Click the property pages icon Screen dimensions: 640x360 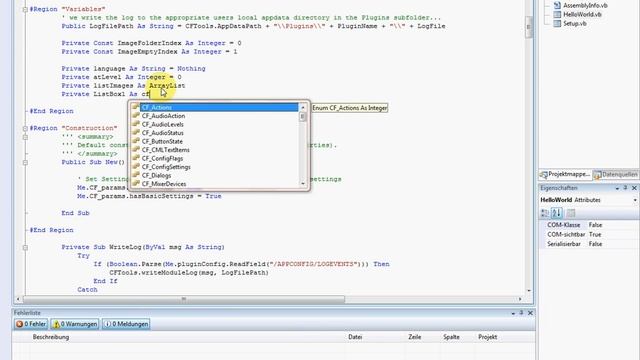pos(571,213)
